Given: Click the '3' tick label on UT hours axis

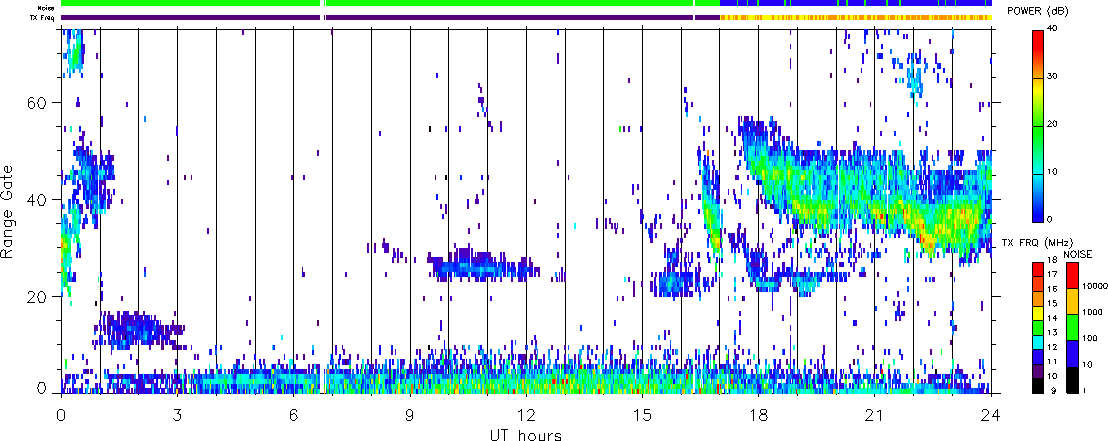Looking at the screenshot, I should click(177, 414).
